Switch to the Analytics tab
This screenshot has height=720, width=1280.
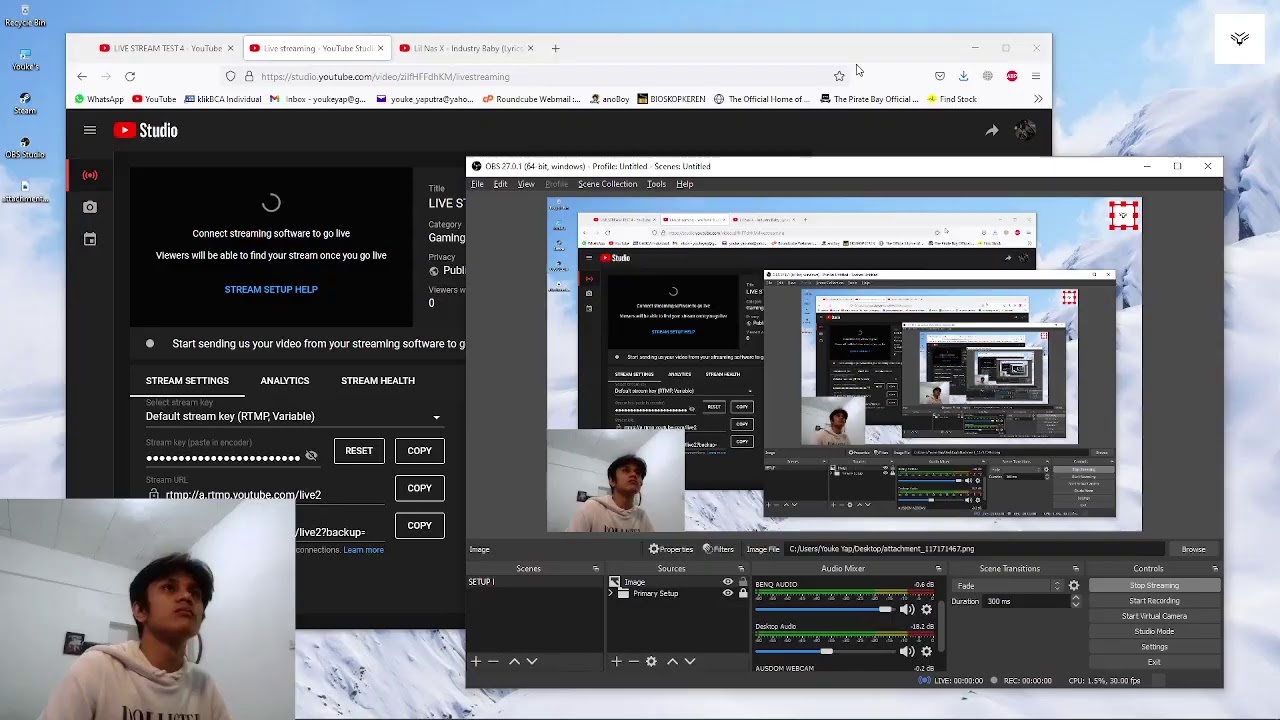coord(285,381)
